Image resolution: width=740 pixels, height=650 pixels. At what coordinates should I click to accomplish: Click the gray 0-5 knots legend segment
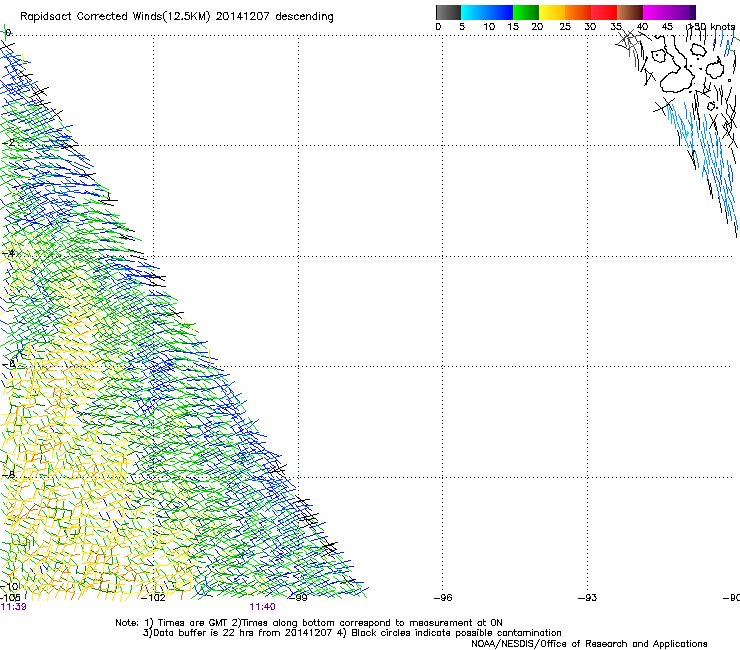pyautogui.click(x=448, y=12)
